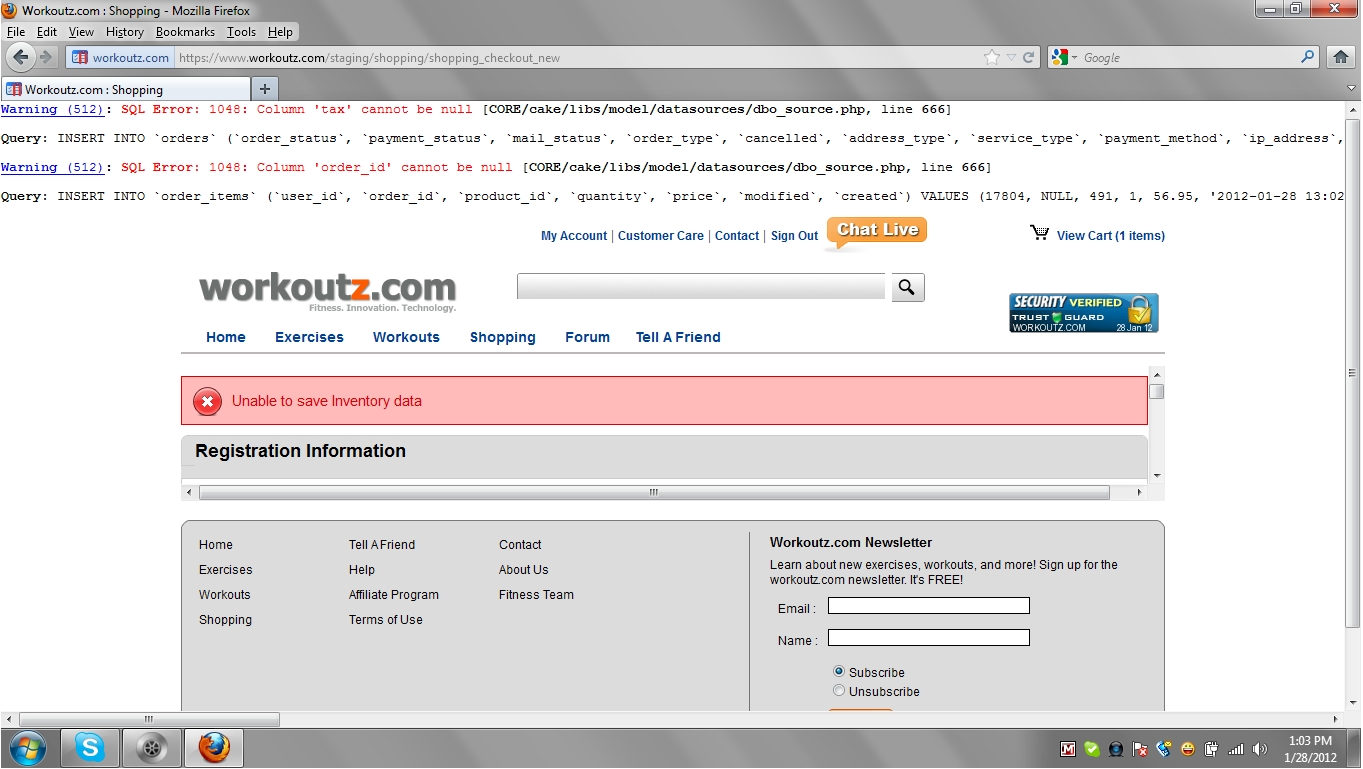Click the inner frame scroll-down arrow
The width and height of the screenshot is (1363, 769).
click(1156, 476)
